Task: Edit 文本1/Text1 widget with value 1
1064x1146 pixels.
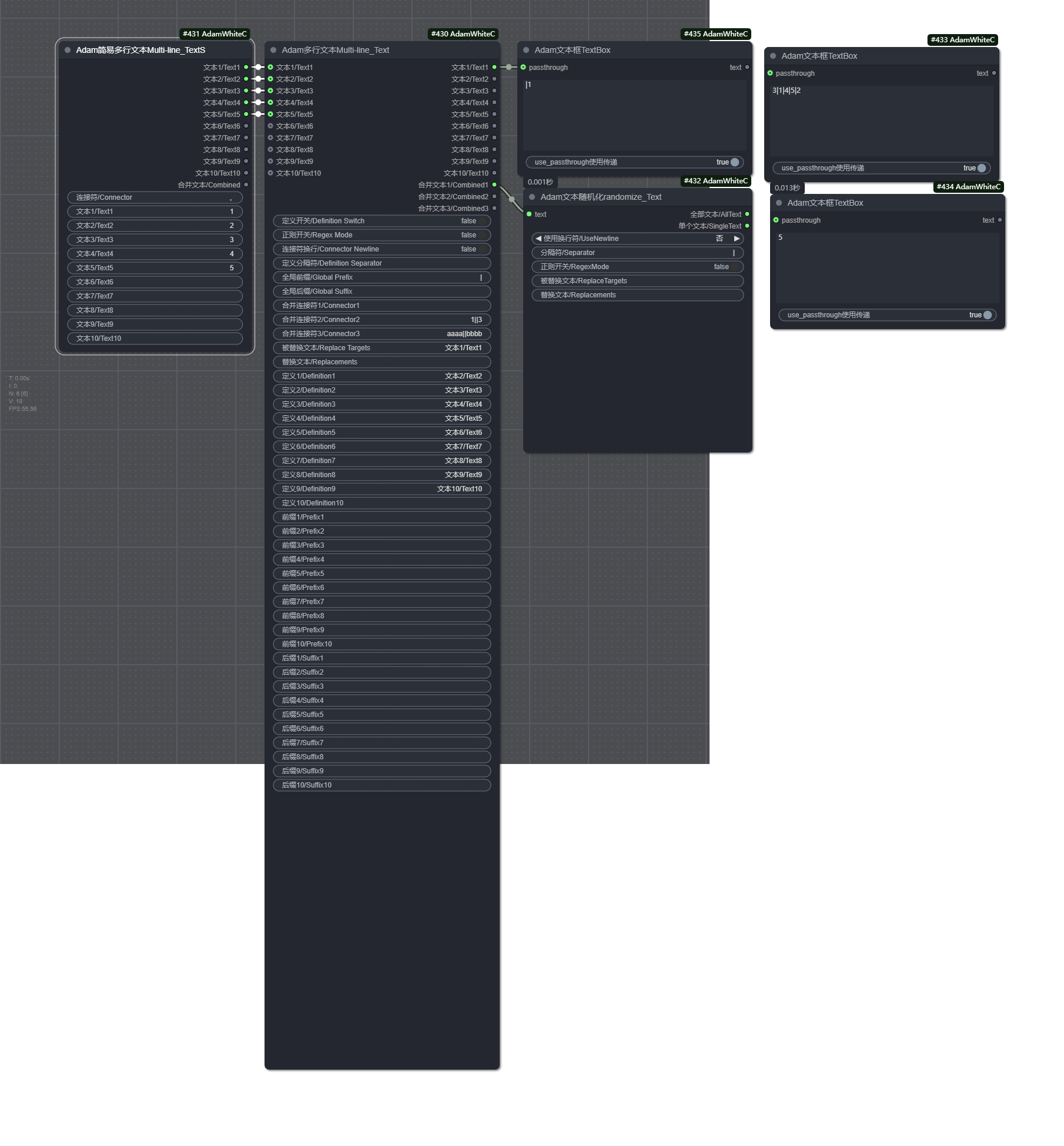Action: pos(155,212)
